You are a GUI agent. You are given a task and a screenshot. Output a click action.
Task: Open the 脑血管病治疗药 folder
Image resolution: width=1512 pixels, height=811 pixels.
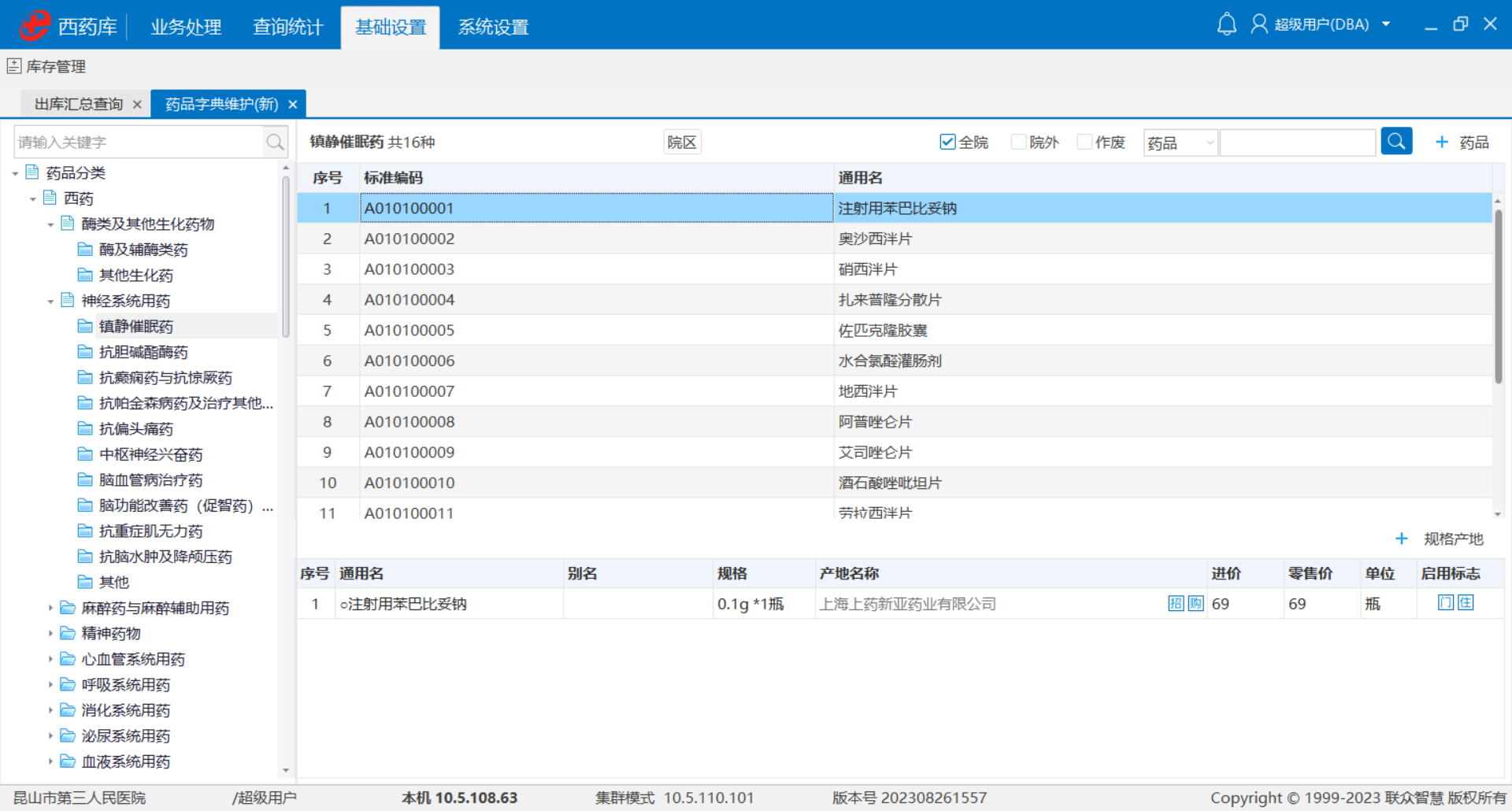[x=150, y=480]
